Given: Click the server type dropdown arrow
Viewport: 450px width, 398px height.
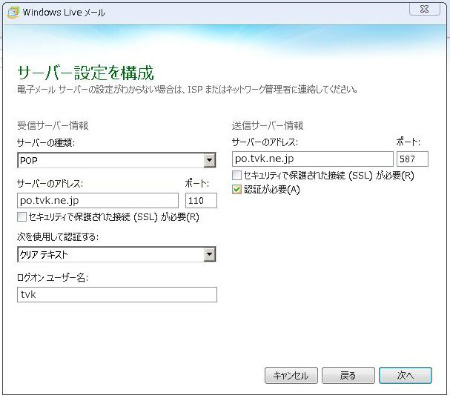Looking at the screenshot, I should click(x=209, y=160).
